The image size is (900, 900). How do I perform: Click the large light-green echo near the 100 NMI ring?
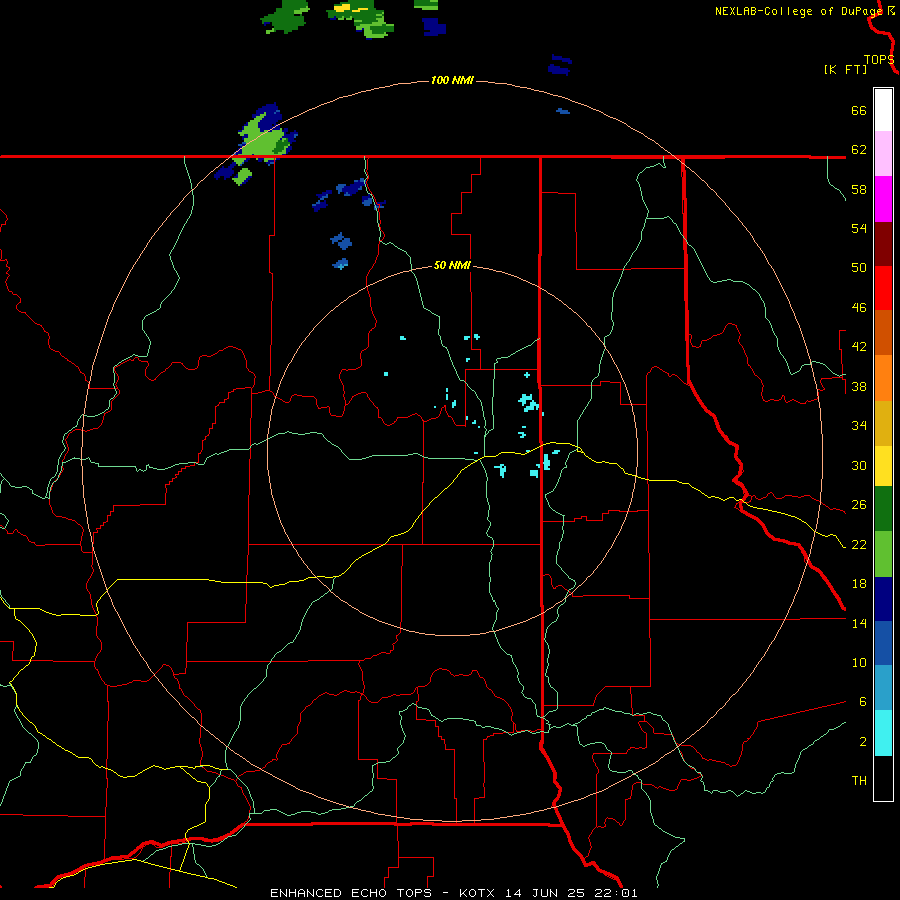[x=264, y=139]
